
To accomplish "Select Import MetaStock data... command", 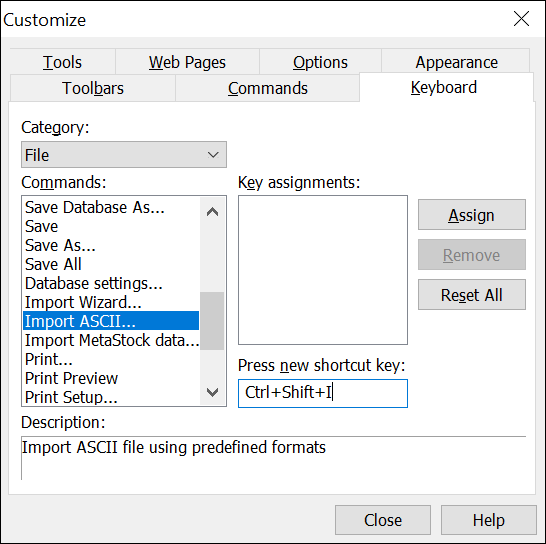I will click(111, 340).
